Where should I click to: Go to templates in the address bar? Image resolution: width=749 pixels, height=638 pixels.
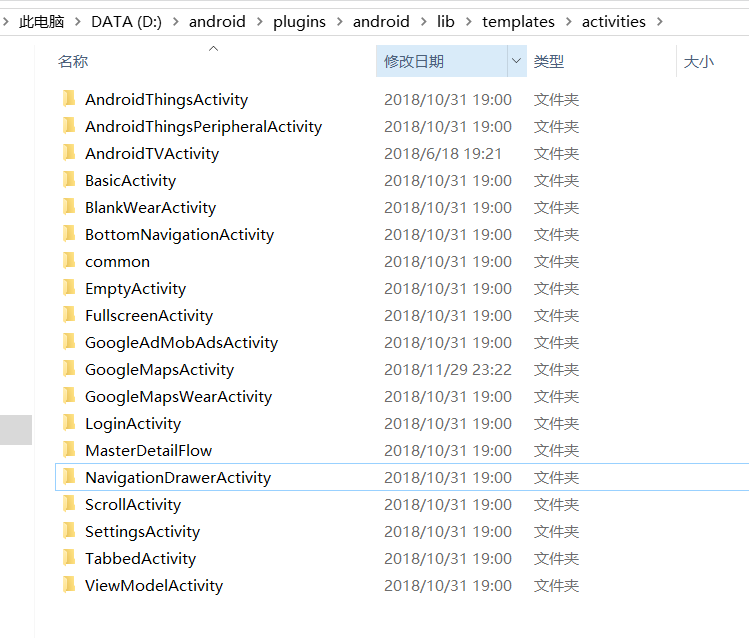[518, 22]
